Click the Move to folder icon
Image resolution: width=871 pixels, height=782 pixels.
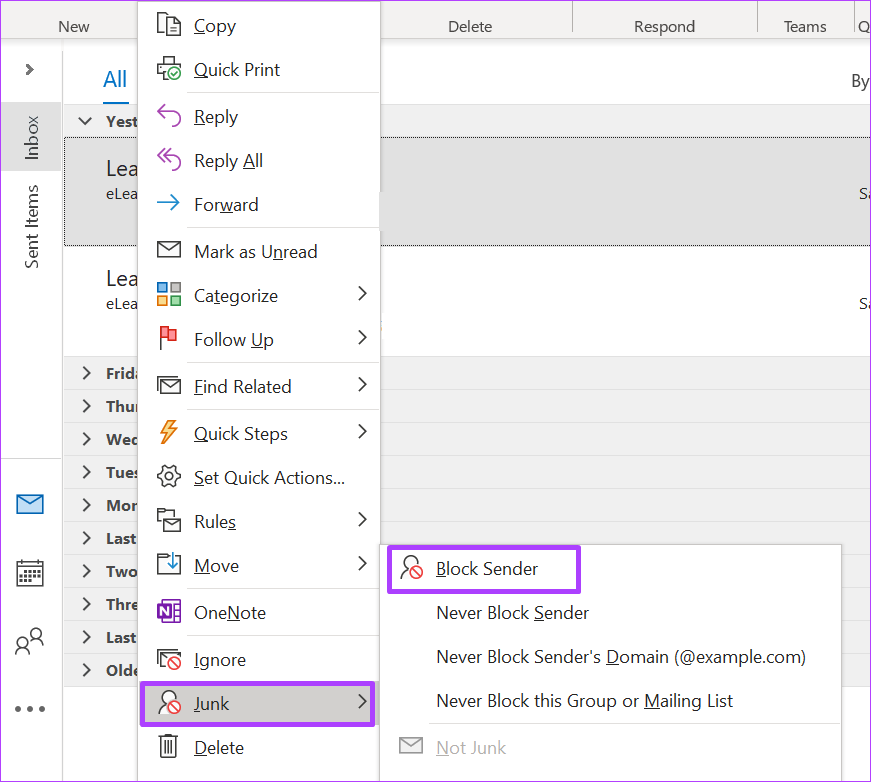pos(168,564)
